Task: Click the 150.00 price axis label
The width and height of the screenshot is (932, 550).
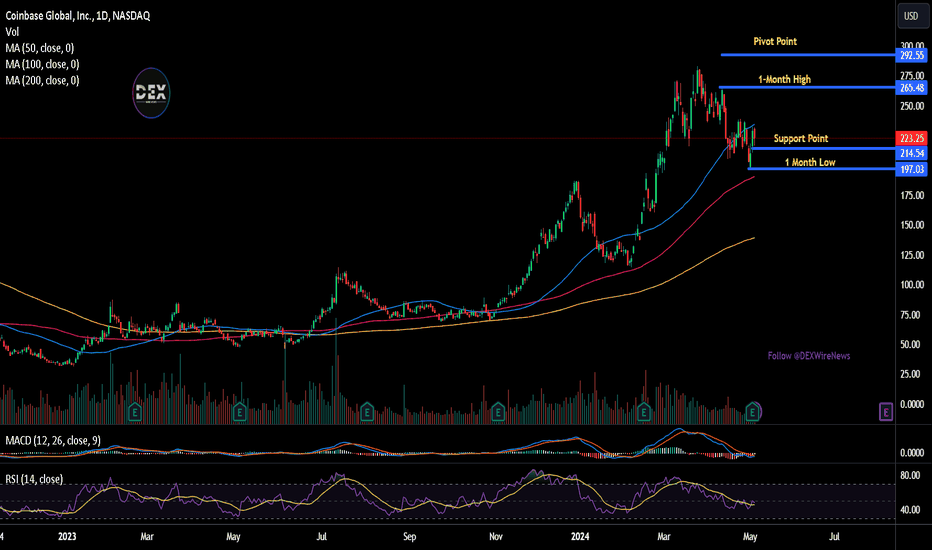Action: 912,225
